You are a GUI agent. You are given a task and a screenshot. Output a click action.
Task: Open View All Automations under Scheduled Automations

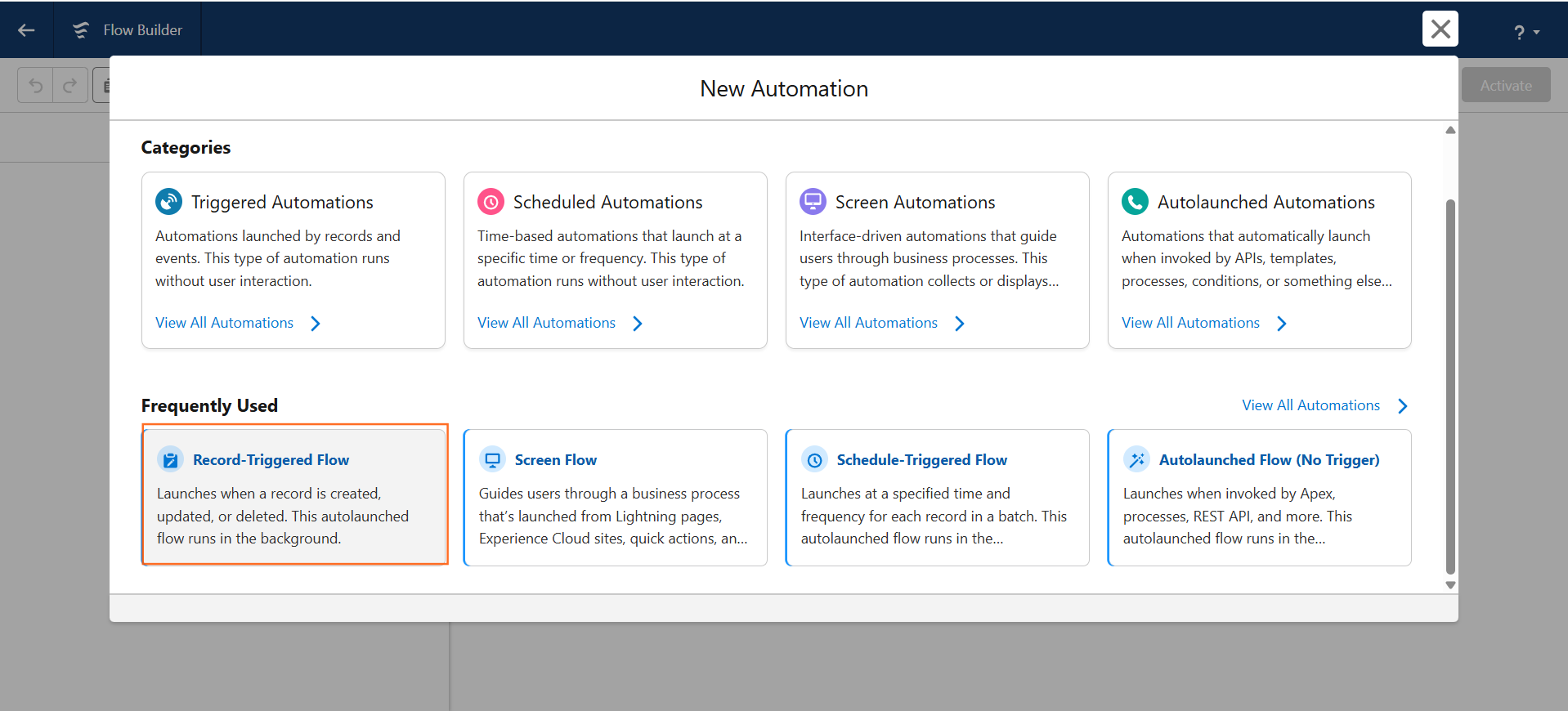546,323
